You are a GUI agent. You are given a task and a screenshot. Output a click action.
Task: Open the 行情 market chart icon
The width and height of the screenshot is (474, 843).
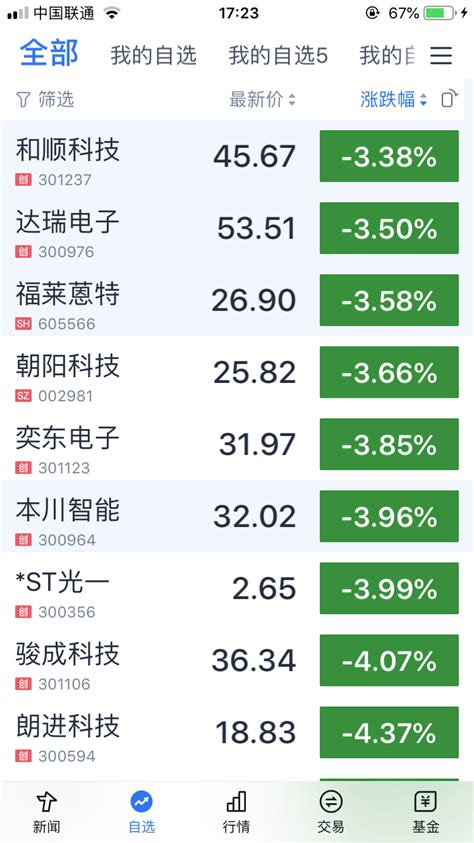[x=236, y=802]
